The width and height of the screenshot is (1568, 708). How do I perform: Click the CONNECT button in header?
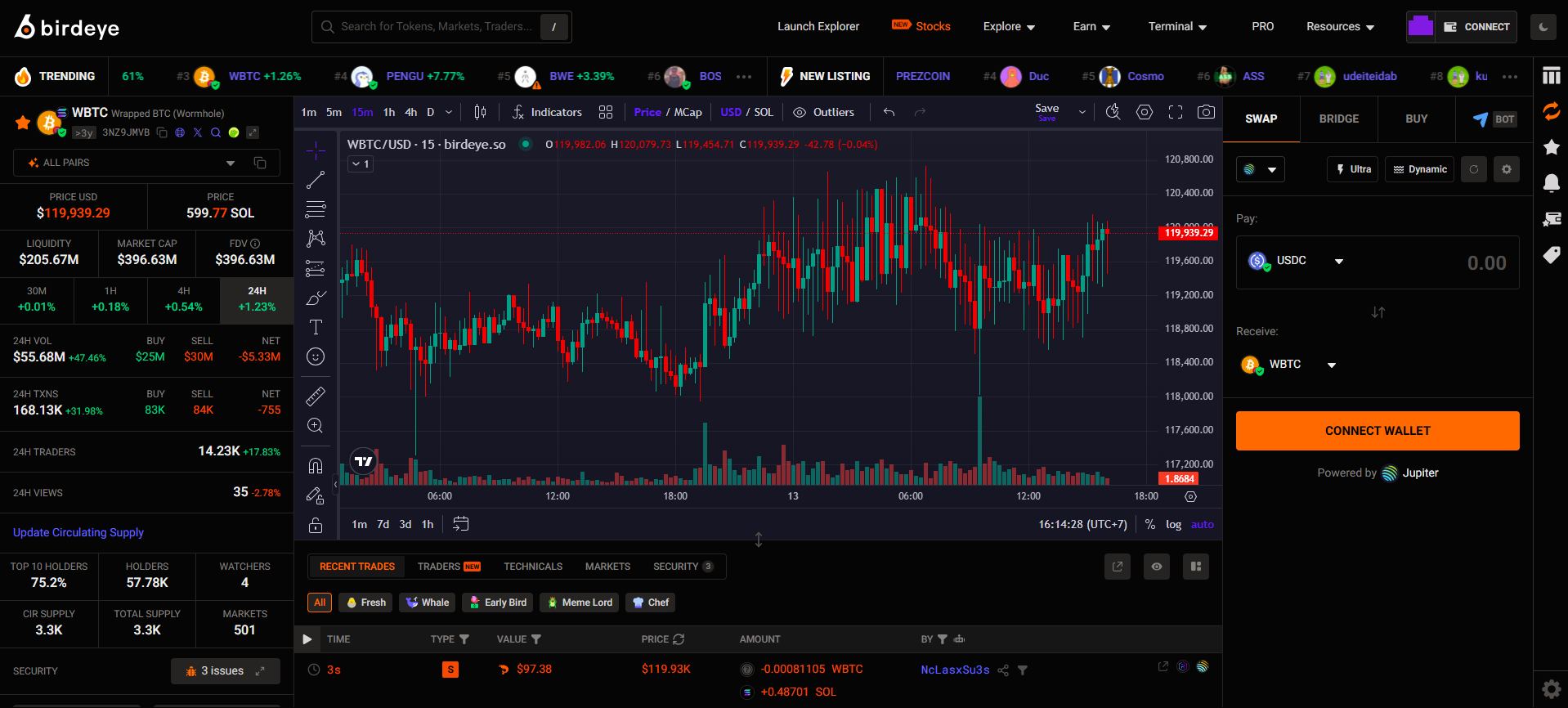click(1476, 27)
